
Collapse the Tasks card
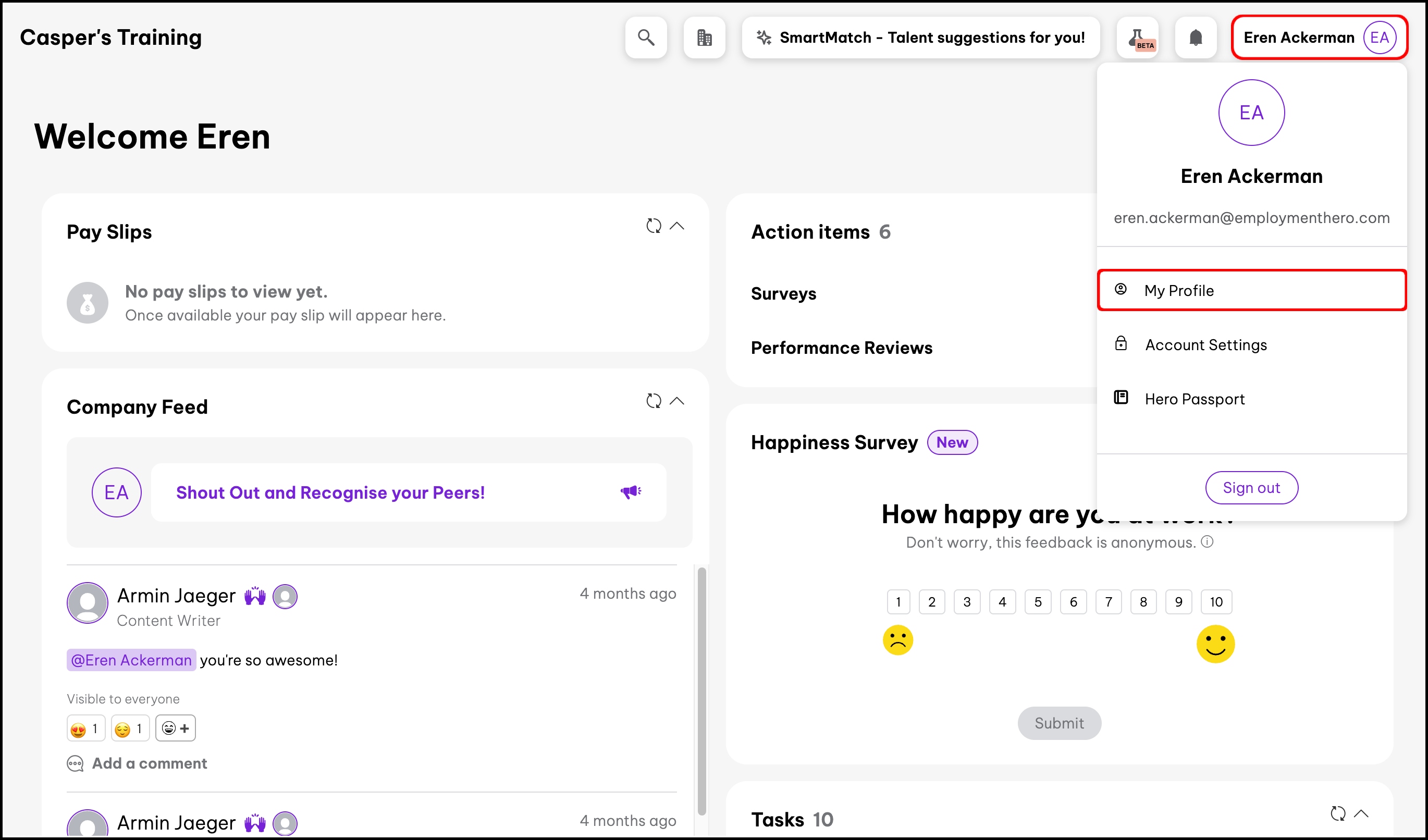coord(1361,813)
